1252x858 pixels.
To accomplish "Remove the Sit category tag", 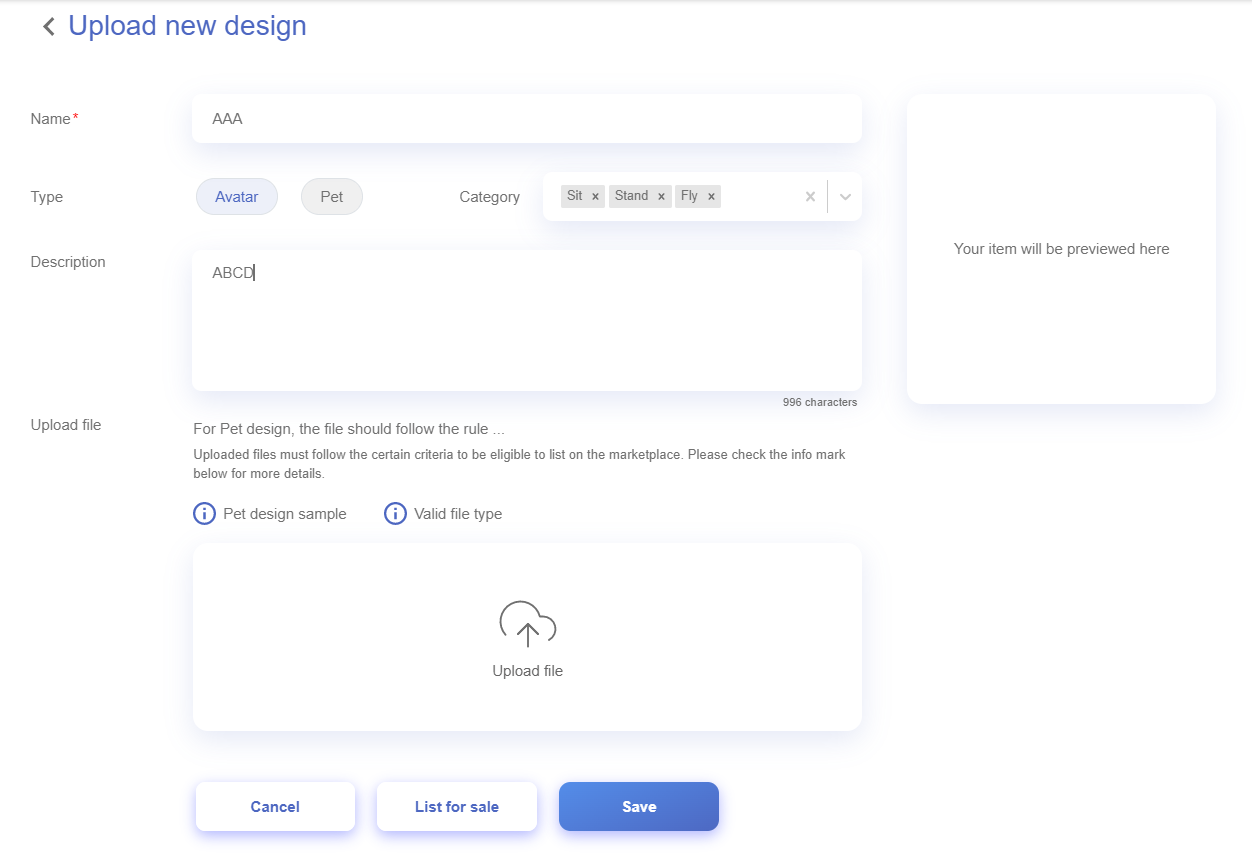I will point(596,197).
